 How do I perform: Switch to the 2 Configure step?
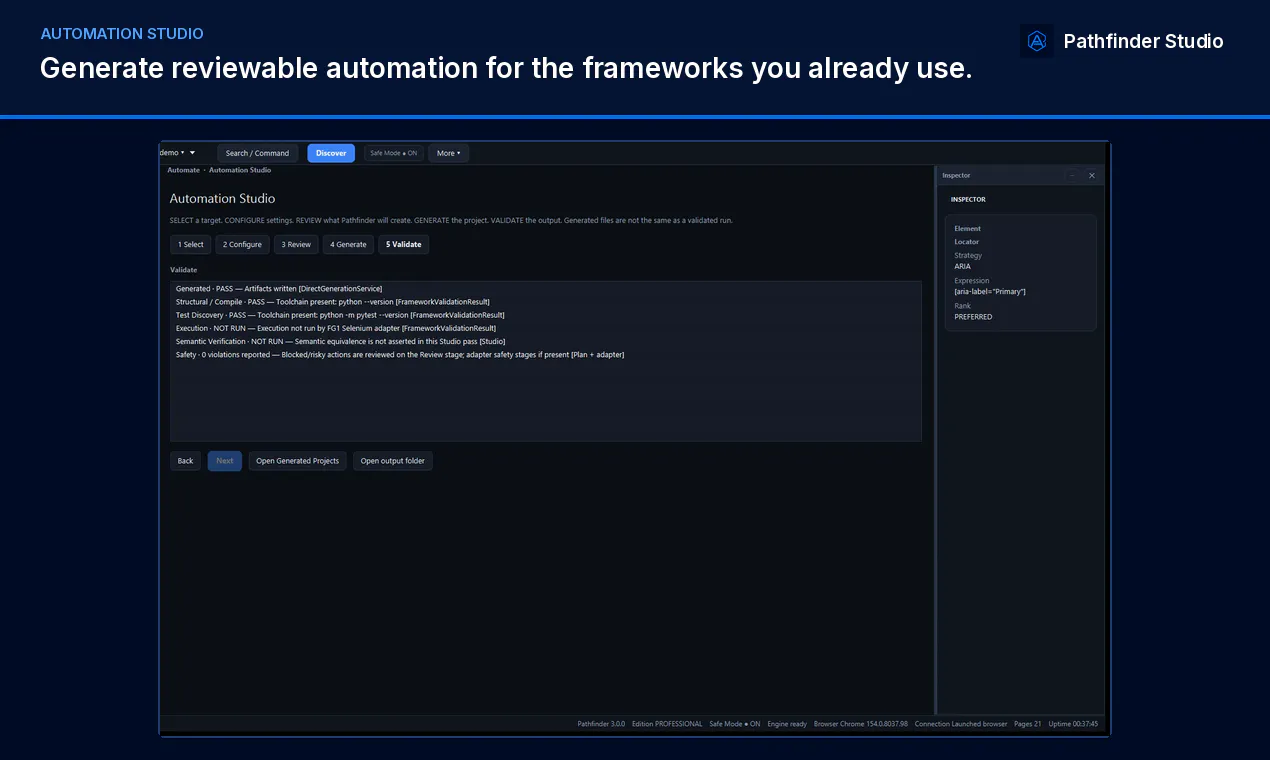coord(242,244)
